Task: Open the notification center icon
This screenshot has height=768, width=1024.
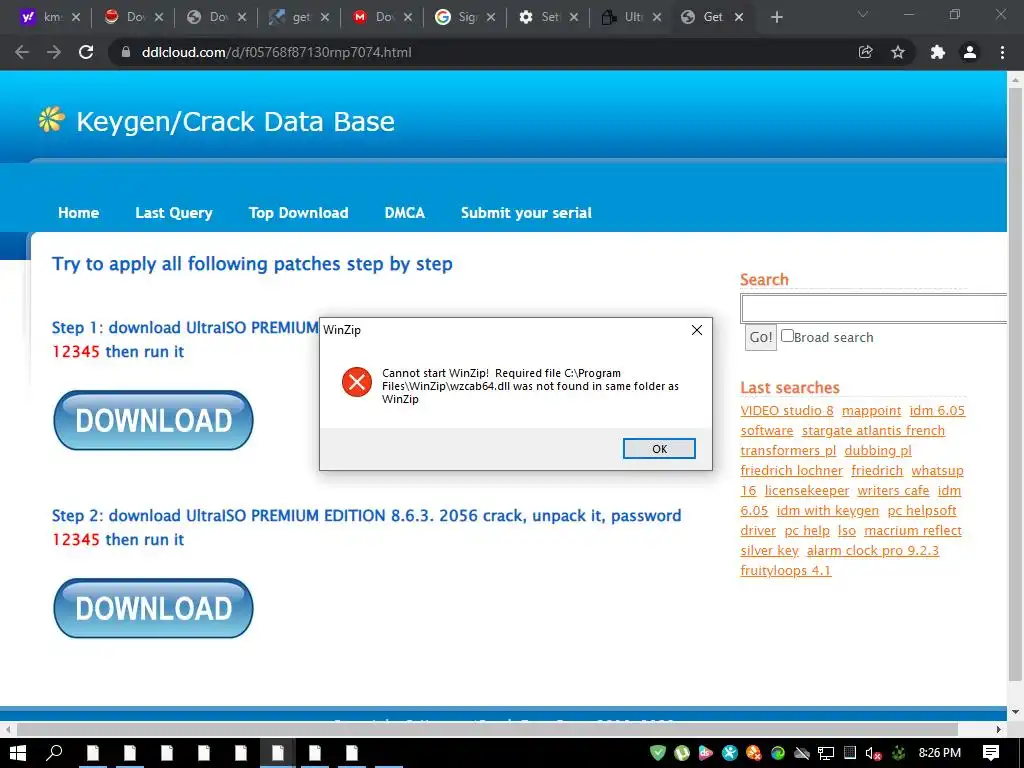Action: pos(991,753)
